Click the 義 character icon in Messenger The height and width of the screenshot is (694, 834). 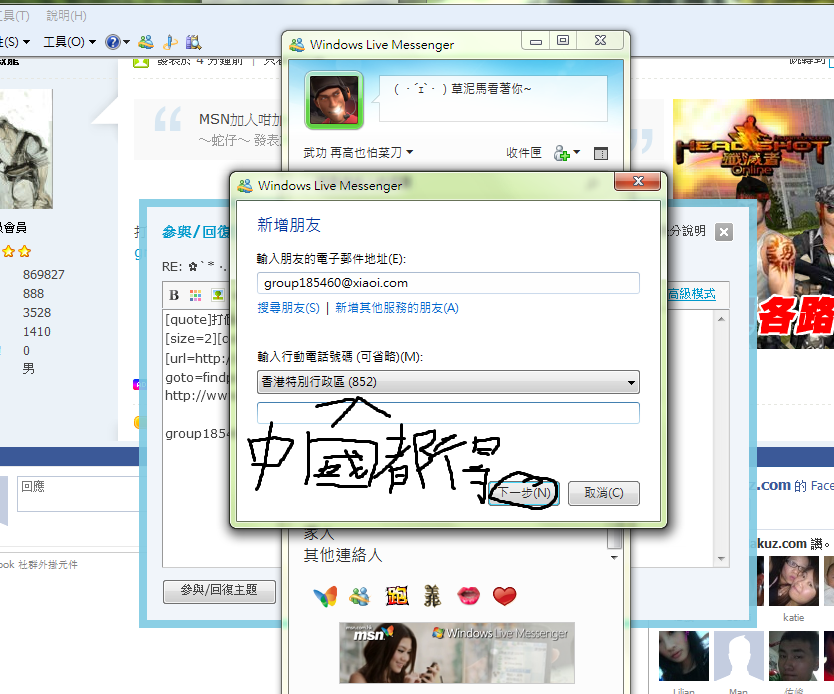pyautogui.click(x=432, y=596)
